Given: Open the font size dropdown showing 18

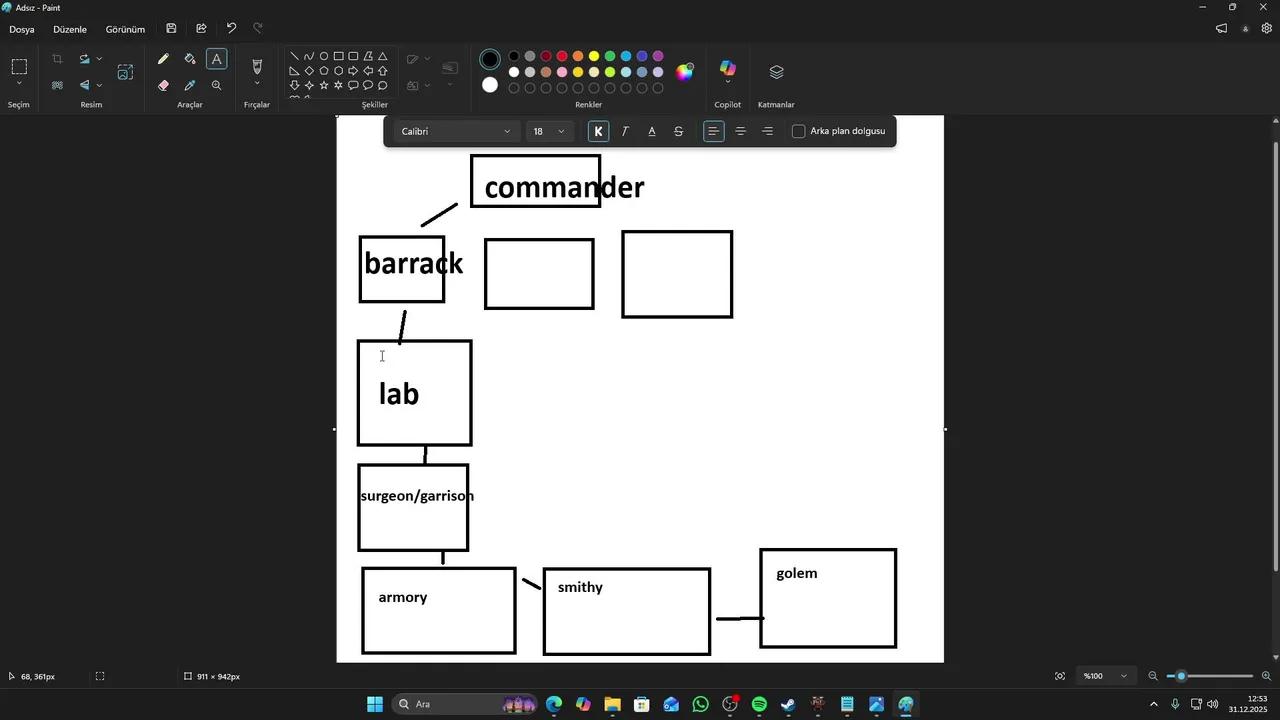Looking at the screenshot, I should point(549,131).
